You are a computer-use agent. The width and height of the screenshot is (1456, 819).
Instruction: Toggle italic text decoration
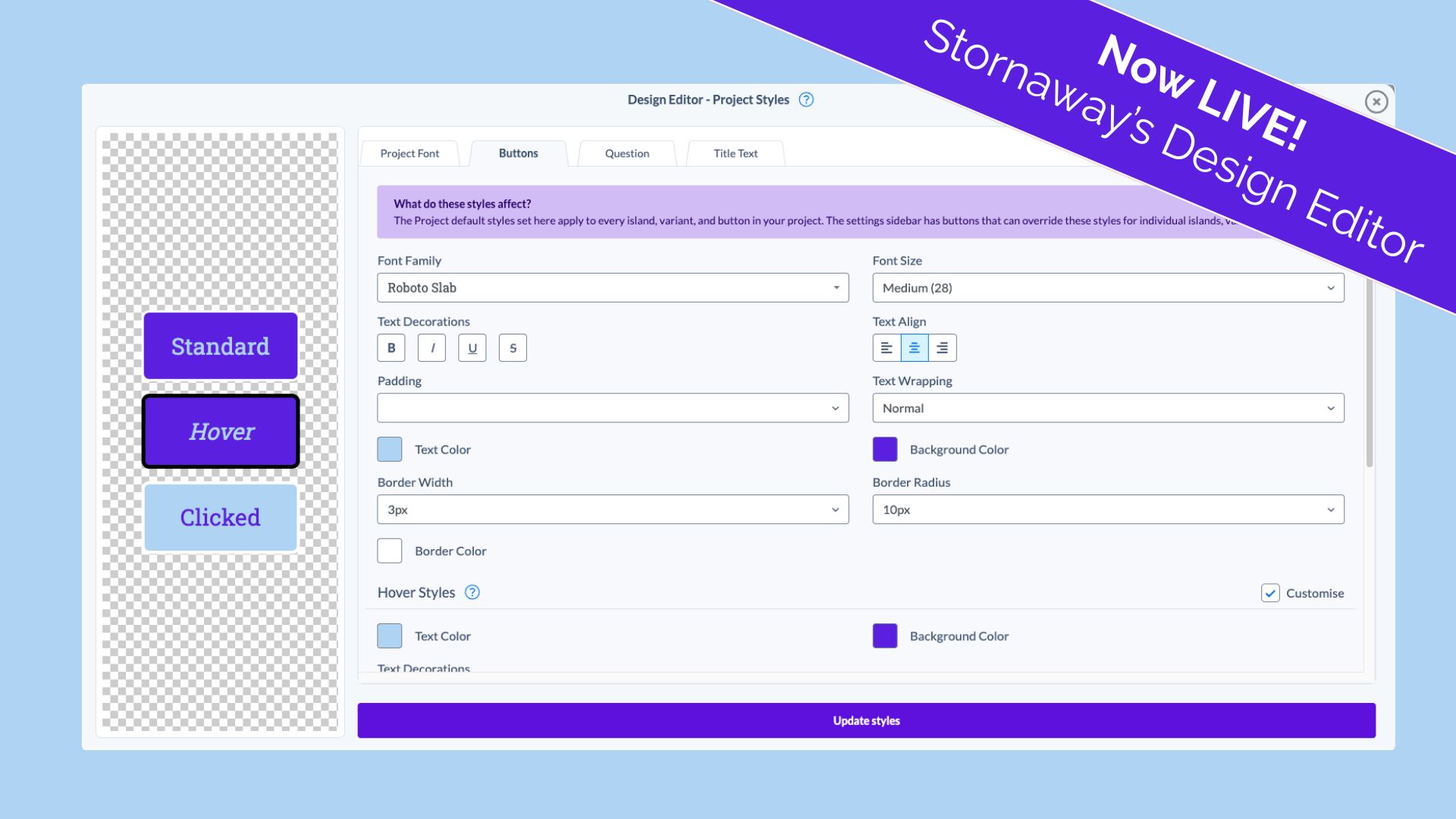pyautogui.click(x=431, y=348)
